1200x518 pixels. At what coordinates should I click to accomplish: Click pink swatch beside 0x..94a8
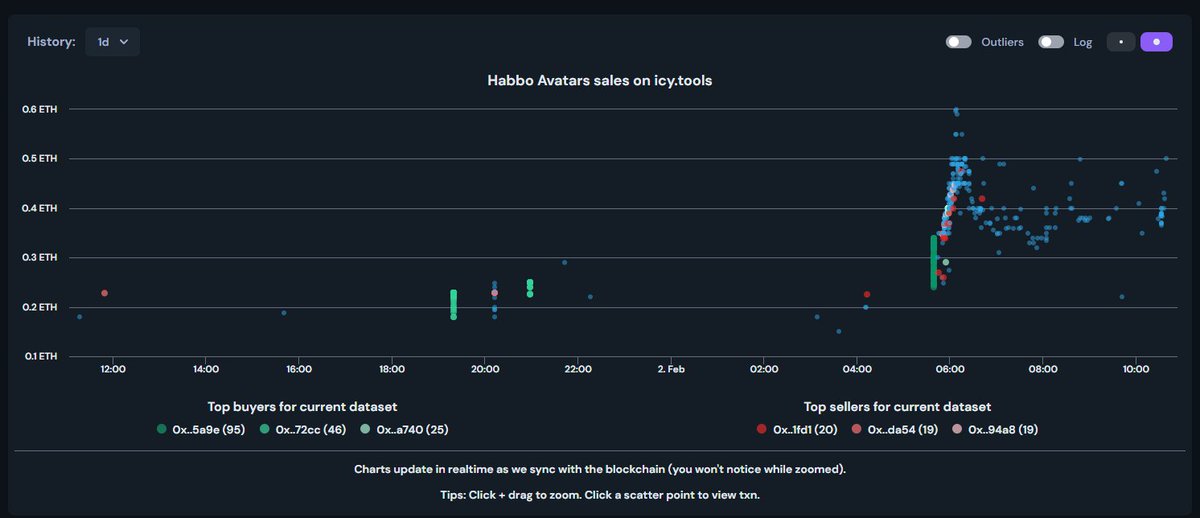957,429
